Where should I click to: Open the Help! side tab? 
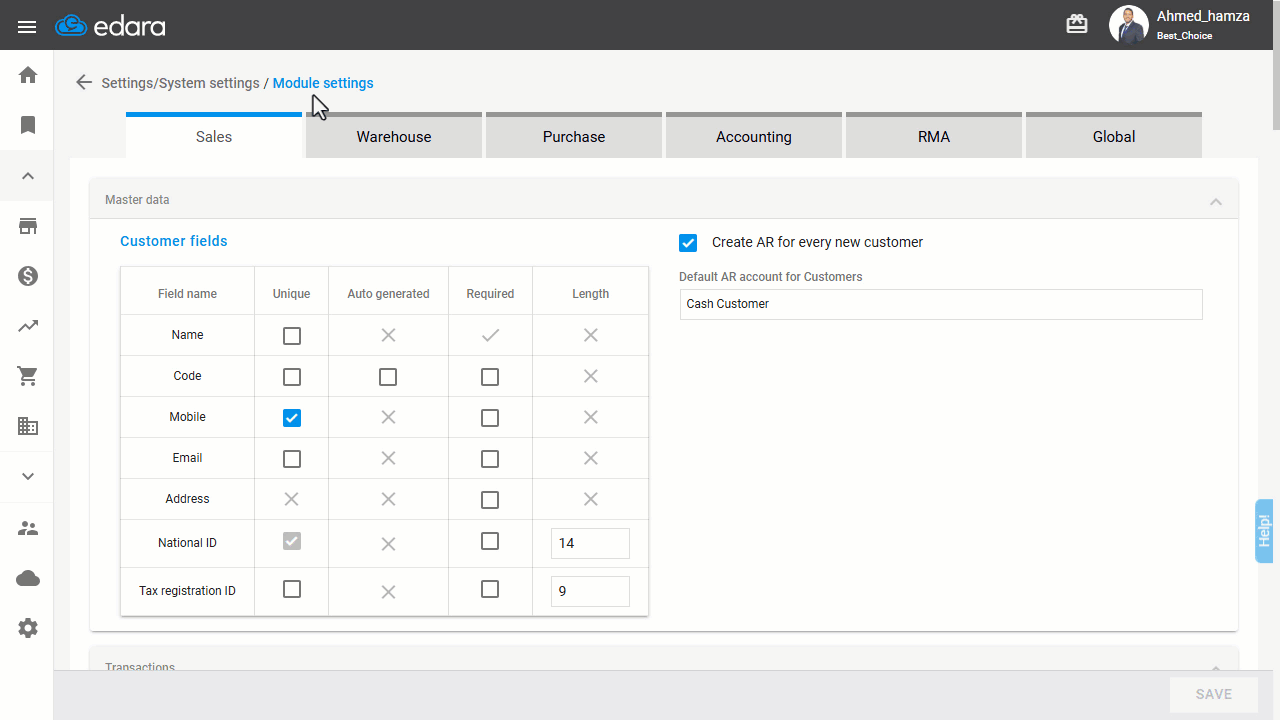tap(1265, 531)
